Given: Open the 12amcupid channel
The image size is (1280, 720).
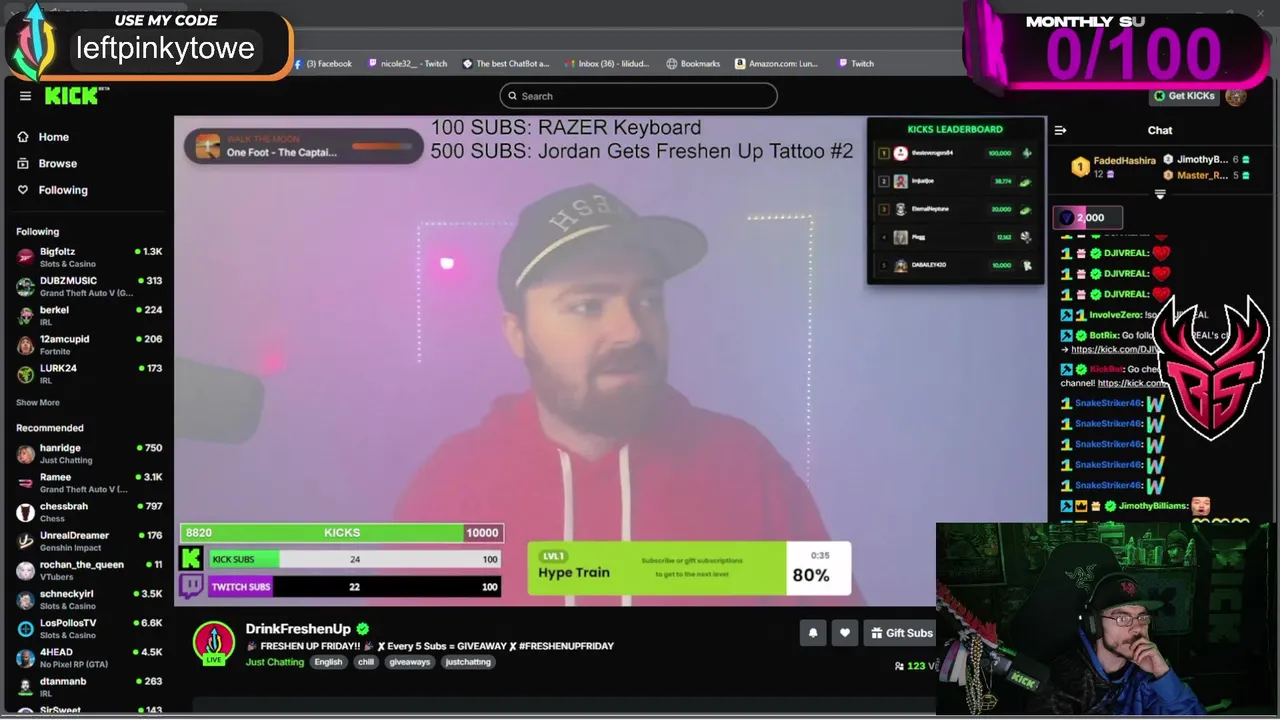Looking at the screenshot, I should click(x=89, y=344).
